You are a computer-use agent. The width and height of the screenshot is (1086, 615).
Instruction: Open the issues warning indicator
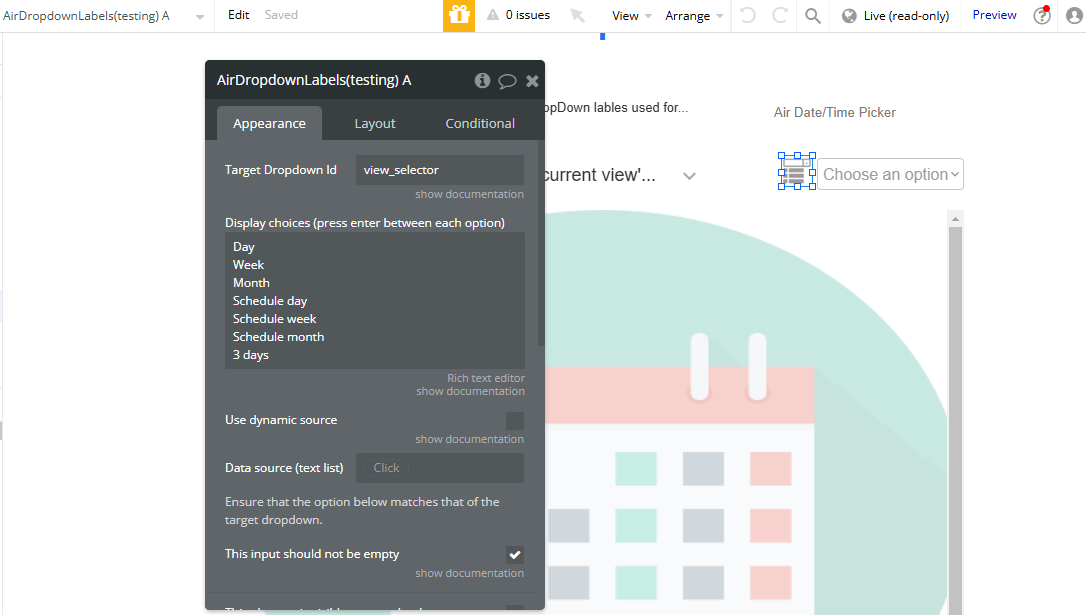518,16
